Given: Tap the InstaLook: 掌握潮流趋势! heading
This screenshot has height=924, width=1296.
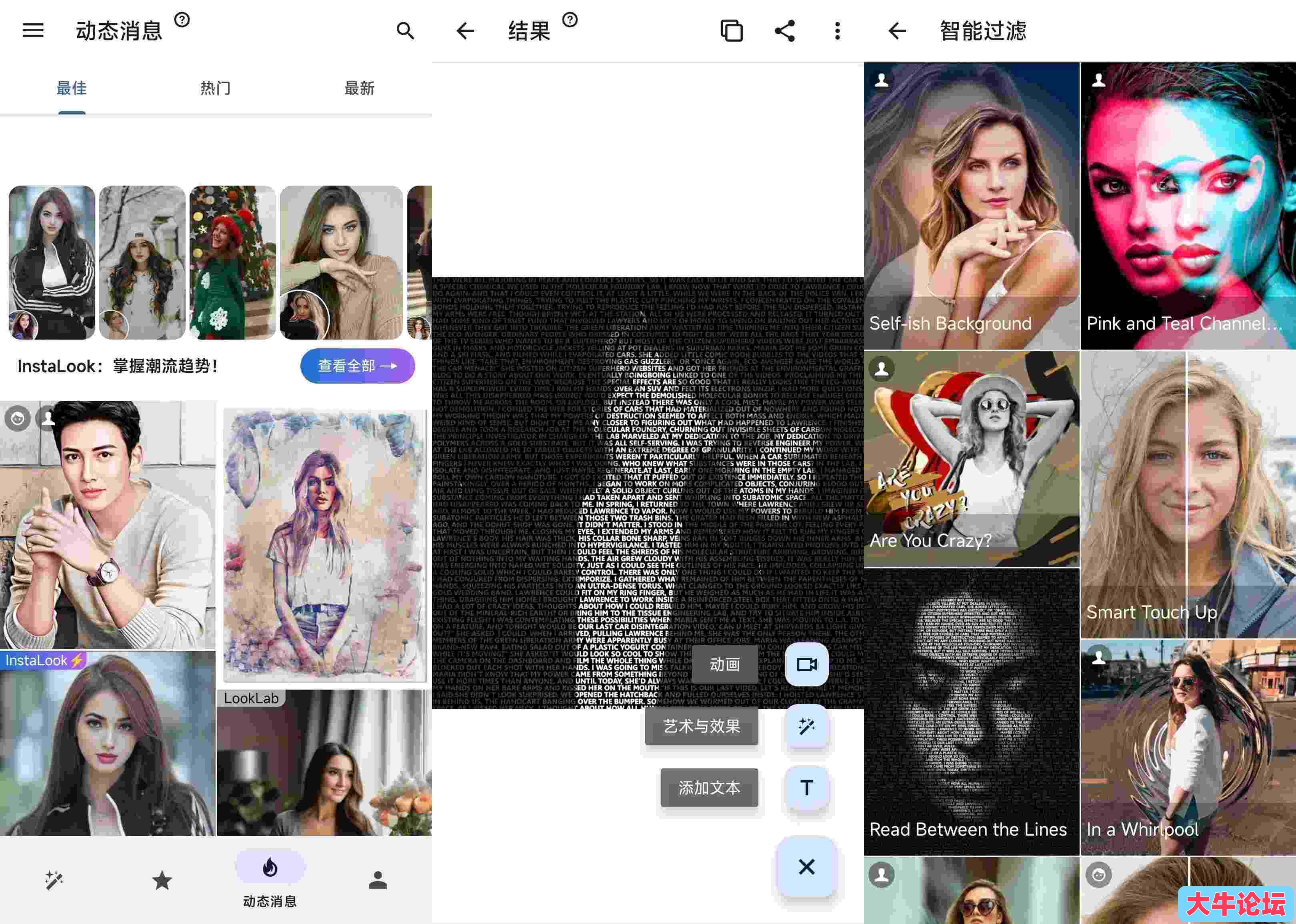Looking at the screenshot, I should coord(118,365).
